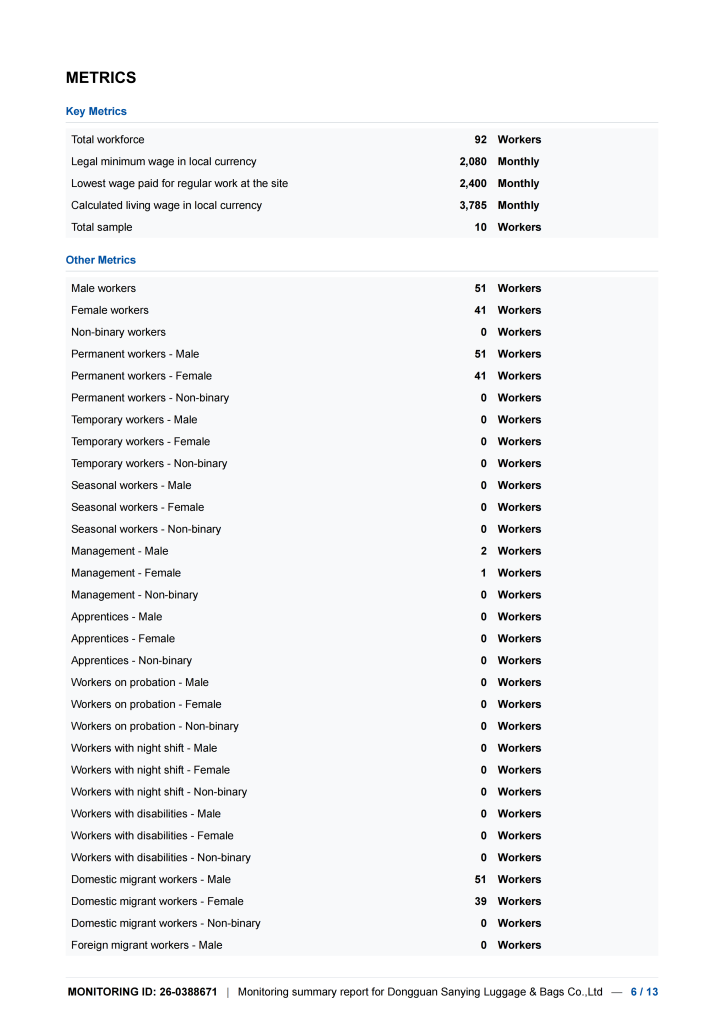
Task: Click the Total workforce row label
Action: [108, 140]
